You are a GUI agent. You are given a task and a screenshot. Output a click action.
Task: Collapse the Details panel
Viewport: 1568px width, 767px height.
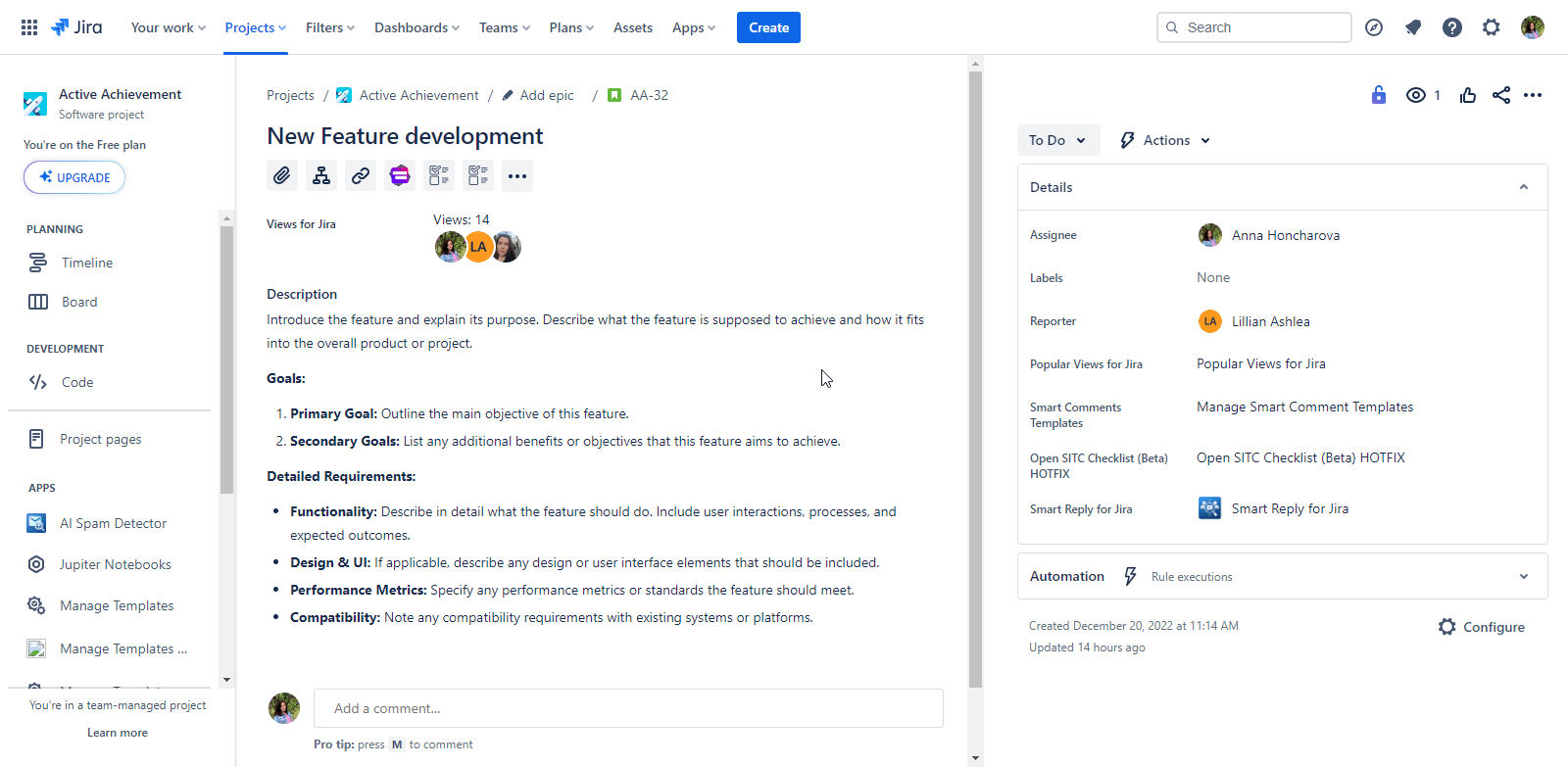point(1523,187)
